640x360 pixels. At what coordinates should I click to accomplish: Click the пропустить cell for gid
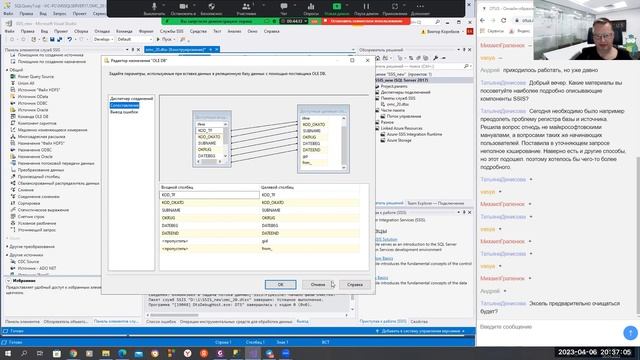pos(209,241)
